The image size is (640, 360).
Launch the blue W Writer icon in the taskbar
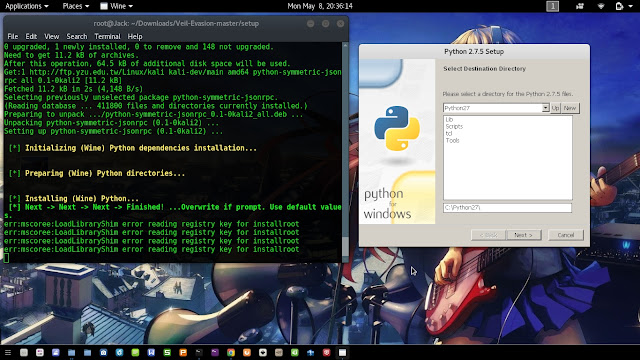click(151, 352)
